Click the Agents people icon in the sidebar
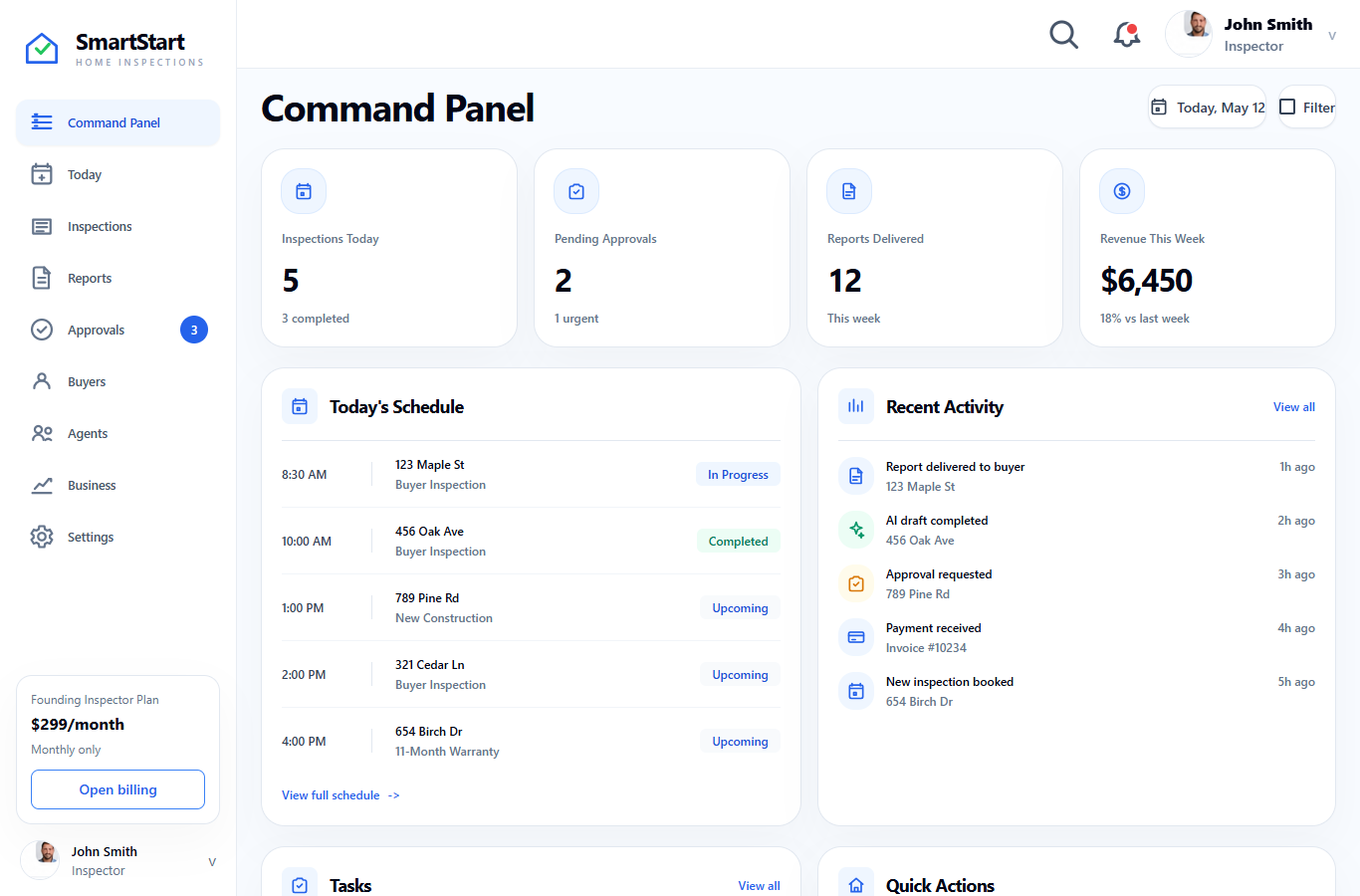1360x896 pixels. (42, 433)
